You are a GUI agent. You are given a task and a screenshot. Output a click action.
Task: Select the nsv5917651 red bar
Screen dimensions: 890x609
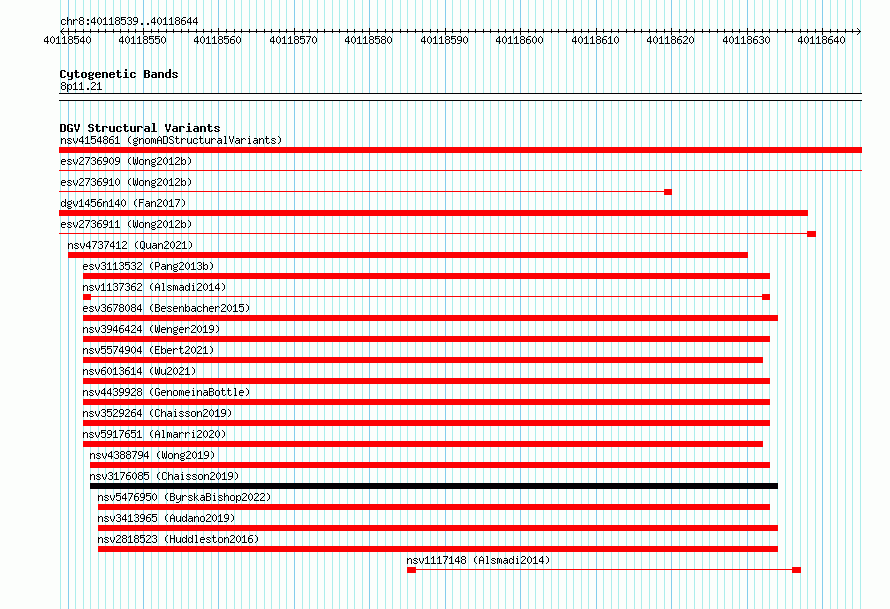423,444
